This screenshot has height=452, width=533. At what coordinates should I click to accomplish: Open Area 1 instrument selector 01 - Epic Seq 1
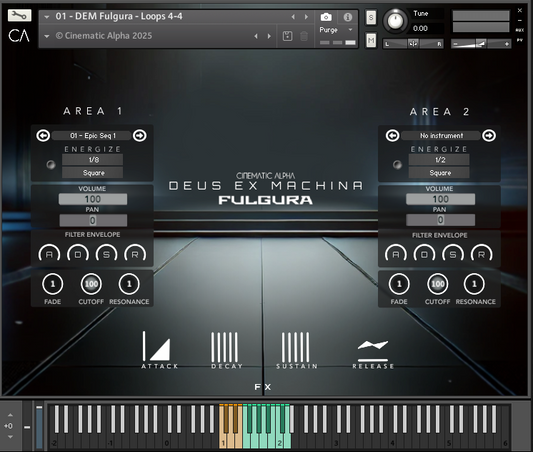click(92, 136)
